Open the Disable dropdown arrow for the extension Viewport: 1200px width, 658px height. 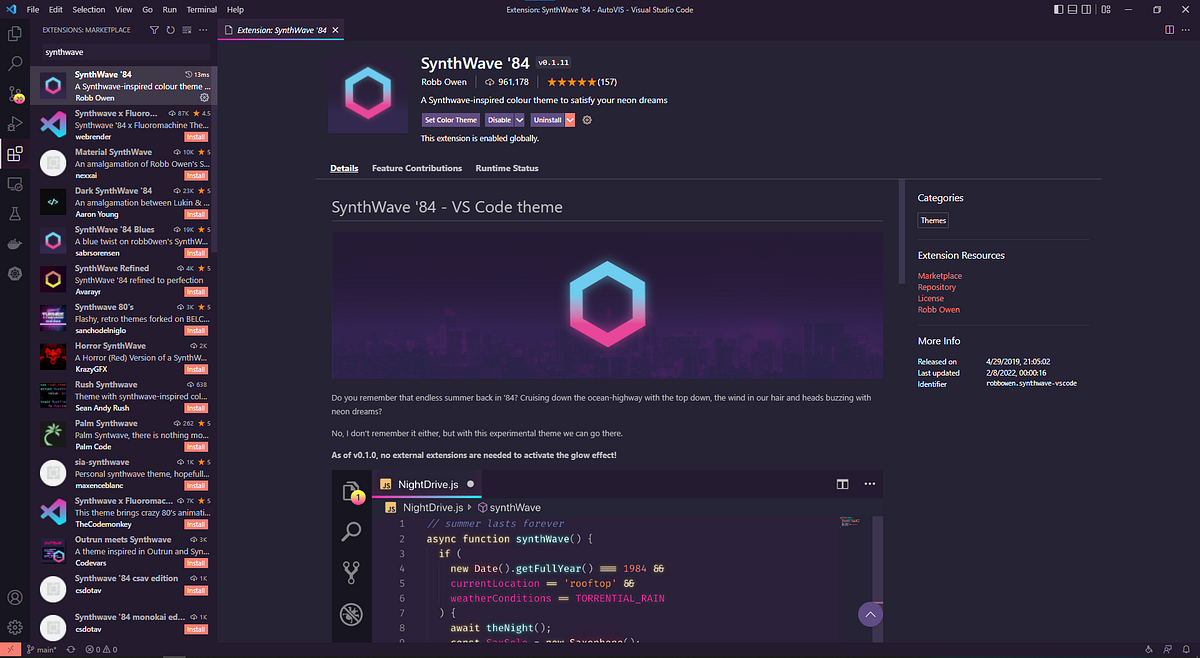click(517, 119)
